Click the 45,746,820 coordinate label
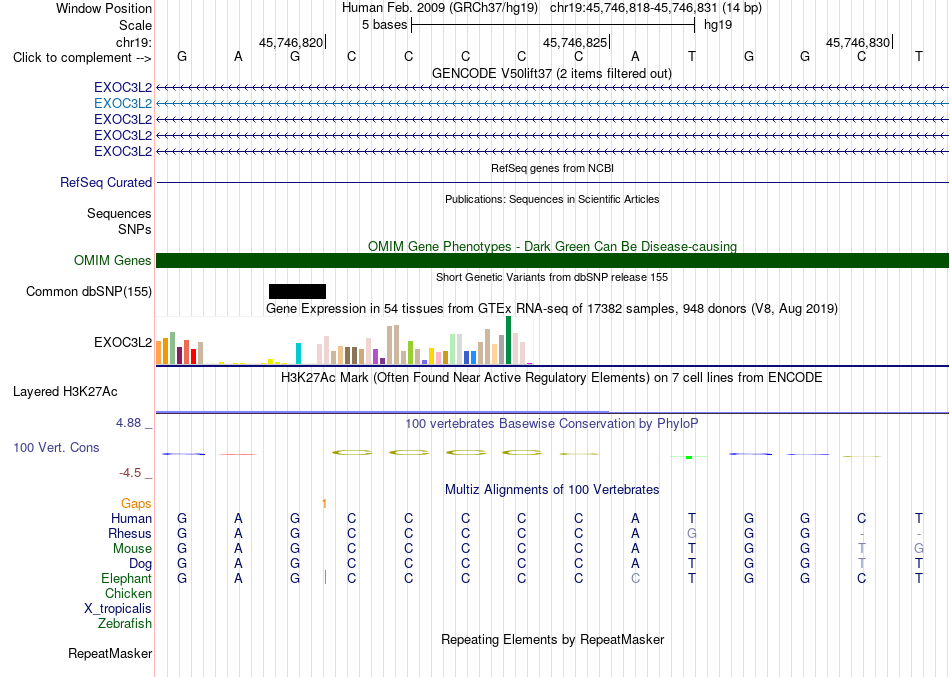 tap(291, 42)
